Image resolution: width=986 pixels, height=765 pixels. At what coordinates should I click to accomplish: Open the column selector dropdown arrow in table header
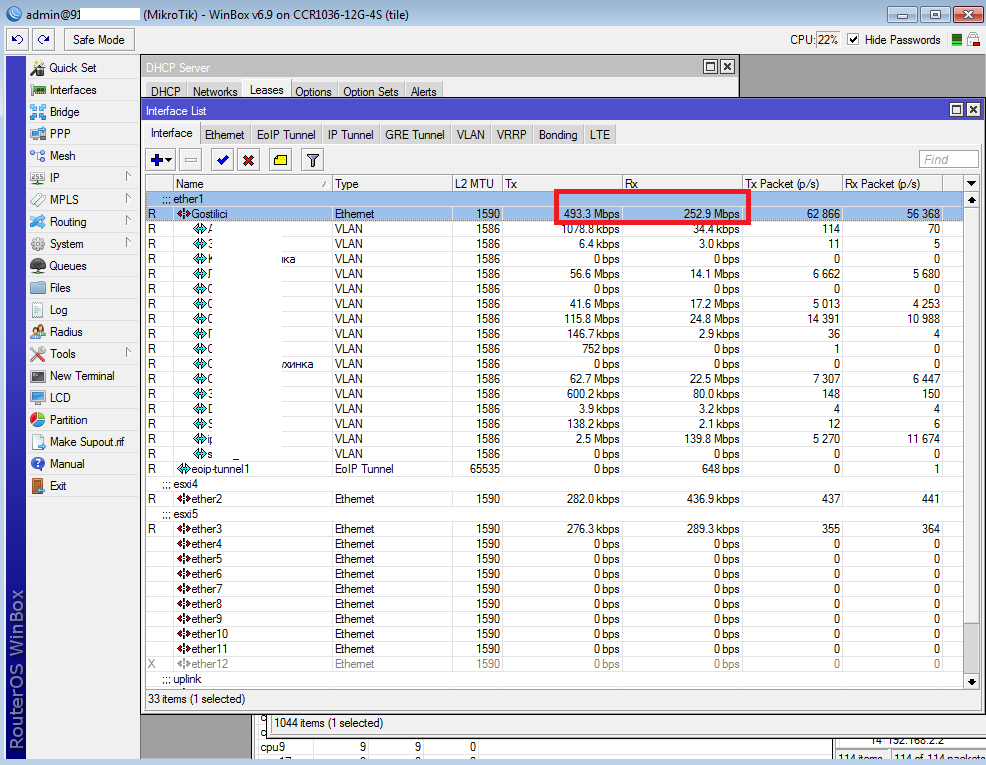click(970, 183)
